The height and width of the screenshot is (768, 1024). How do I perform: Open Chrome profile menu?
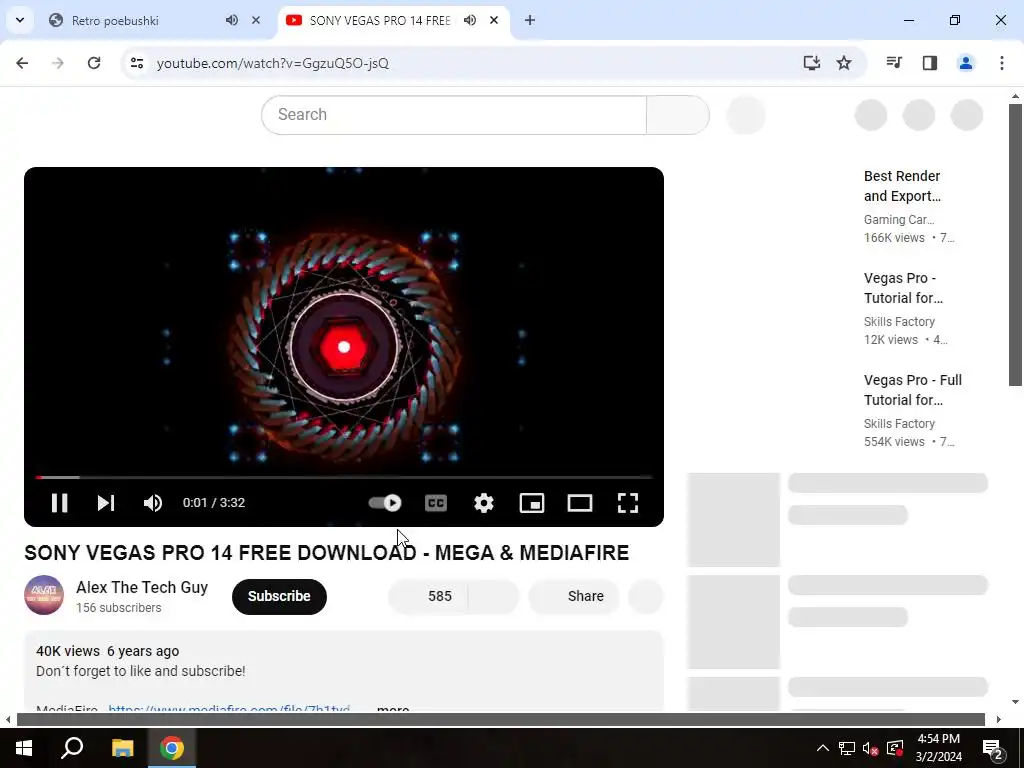(966, 63)
